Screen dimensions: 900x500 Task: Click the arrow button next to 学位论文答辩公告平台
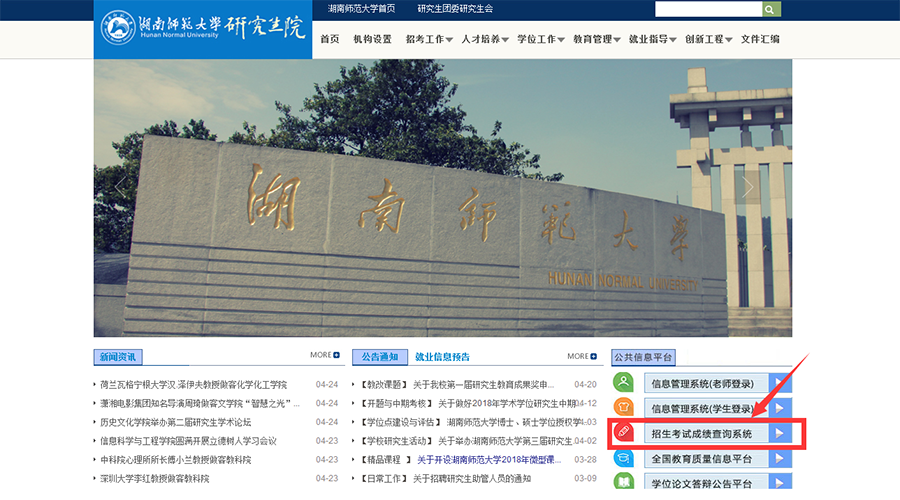click(x=780, y=482)
